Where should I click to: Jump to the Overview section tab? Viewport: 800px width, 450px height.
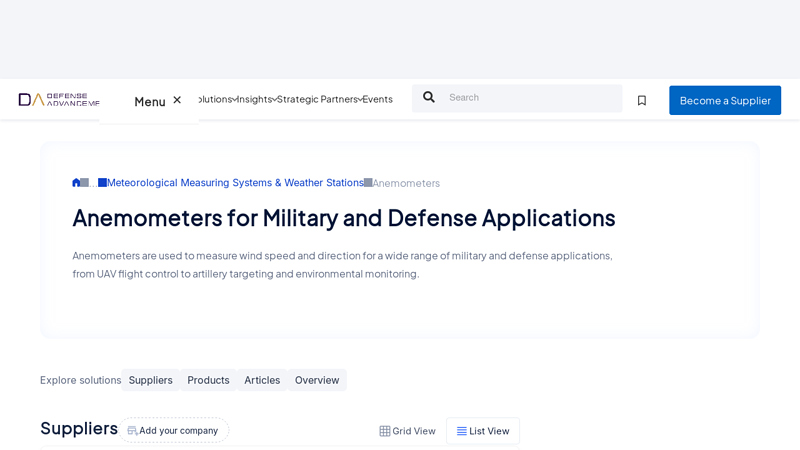(x=317, y=380)
